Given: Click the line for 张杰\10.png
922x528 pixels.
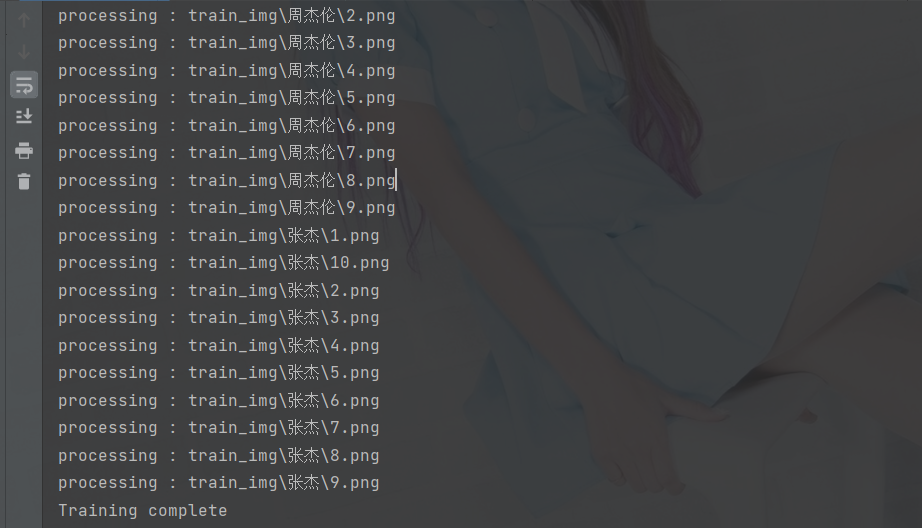Looking at the screenshot, I should point(223,263).
